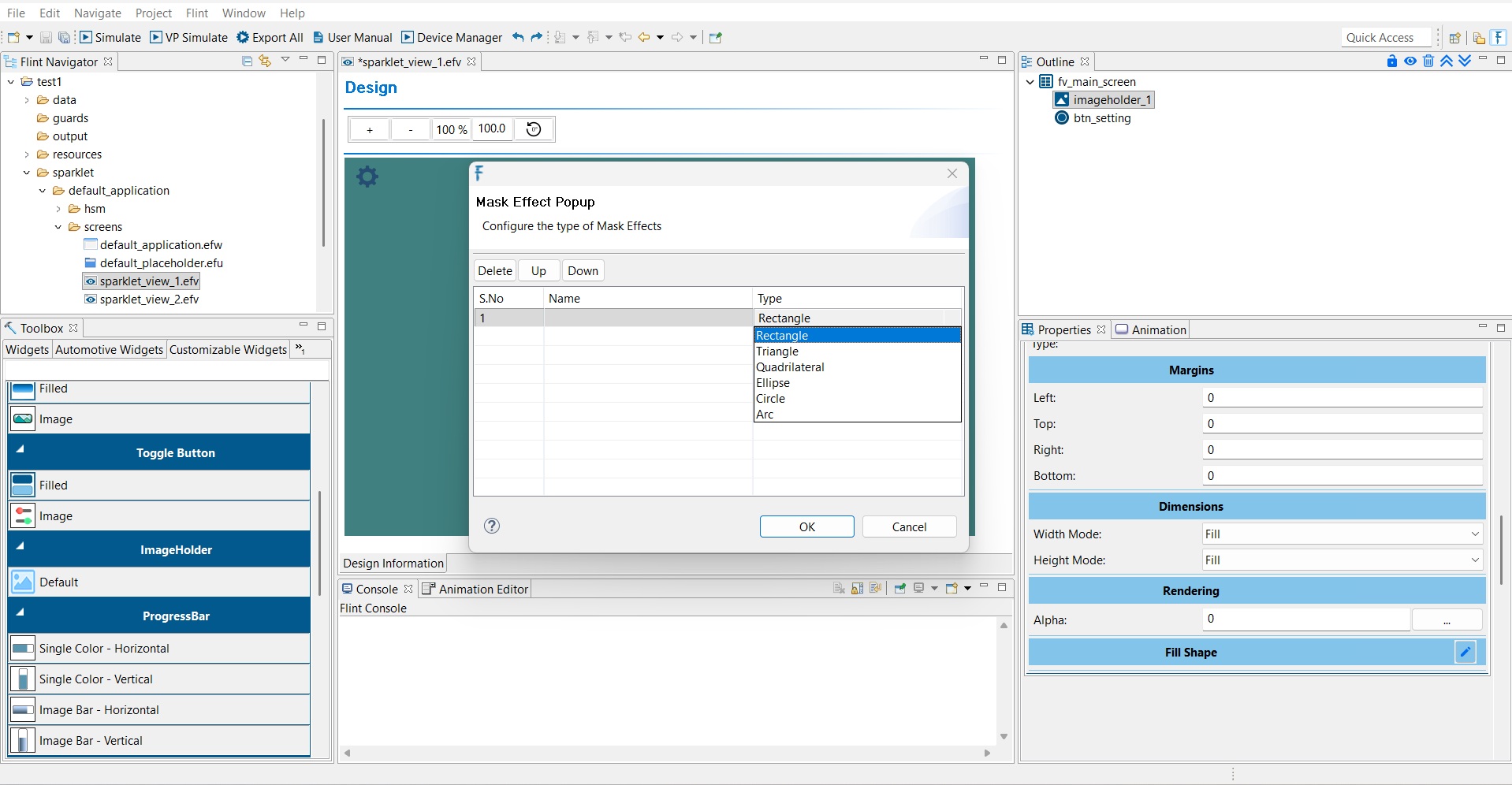Select the Flint perspective icon

(x=1499, y=37)
